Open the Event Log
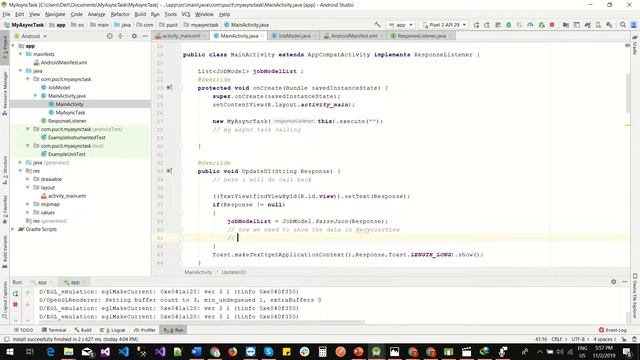Viewport: 640px width, 360px height. 613,330
